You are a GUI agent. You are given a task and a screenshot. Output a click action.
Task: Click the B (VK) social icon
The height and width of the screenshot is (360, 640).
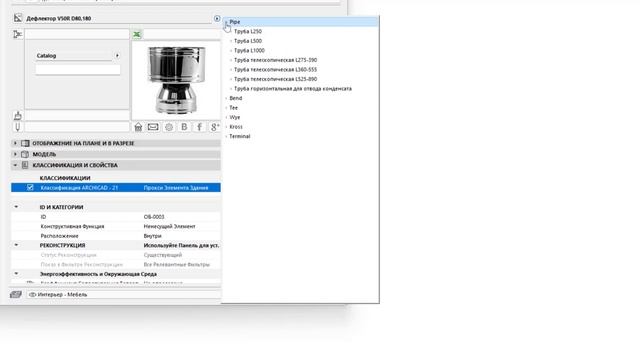point(184,127)
